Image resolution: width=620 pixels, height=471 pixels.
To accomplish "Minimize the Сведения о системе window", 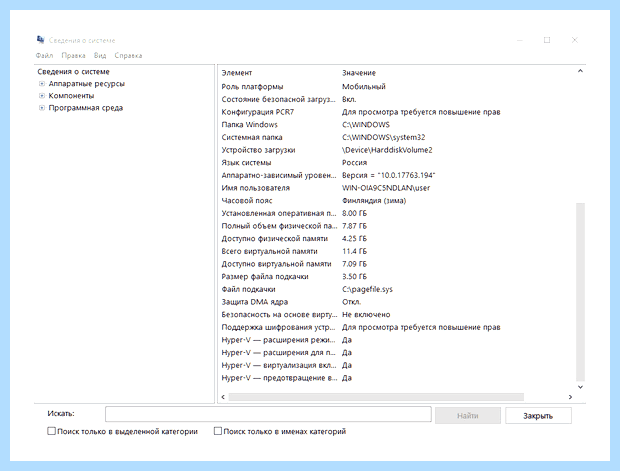I will click(520, 40).
